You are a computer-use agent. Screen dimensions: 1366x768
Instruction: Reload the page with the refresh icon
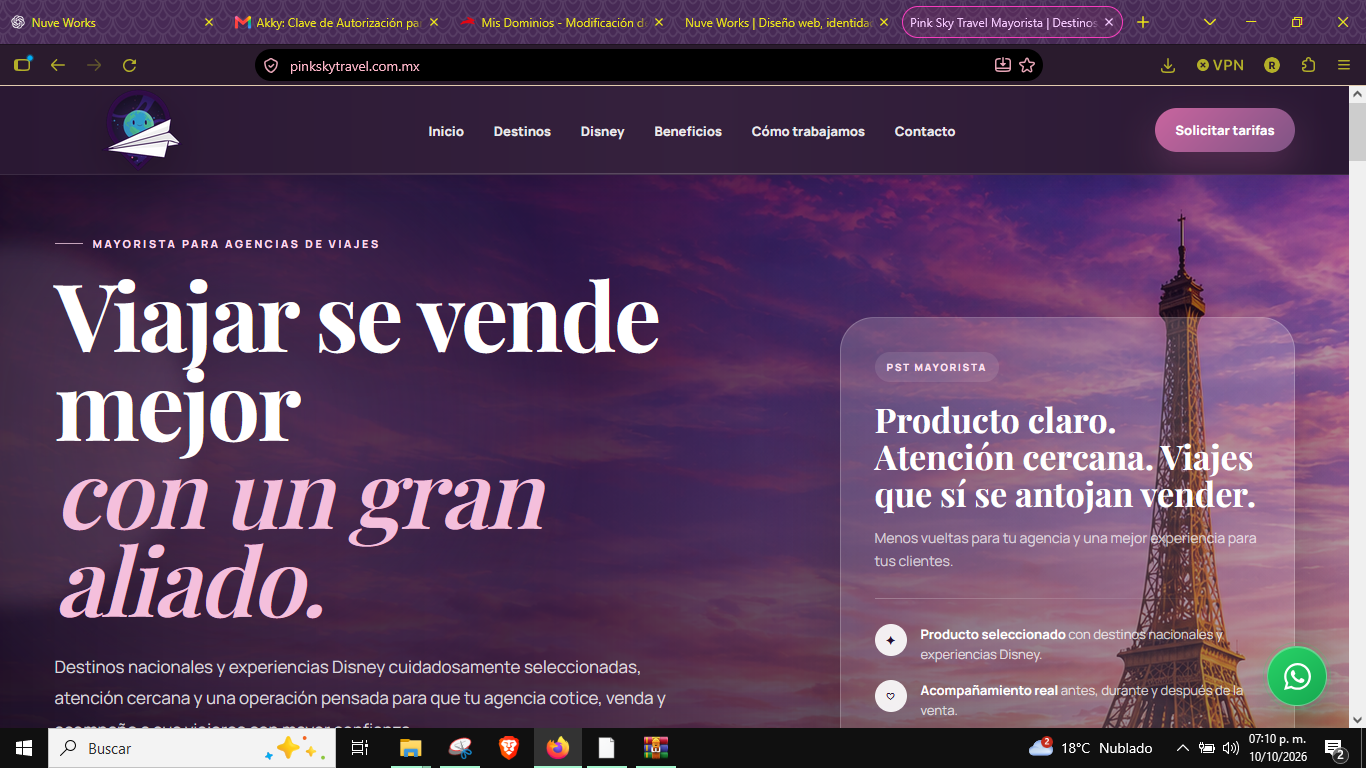tap(129, 65)
